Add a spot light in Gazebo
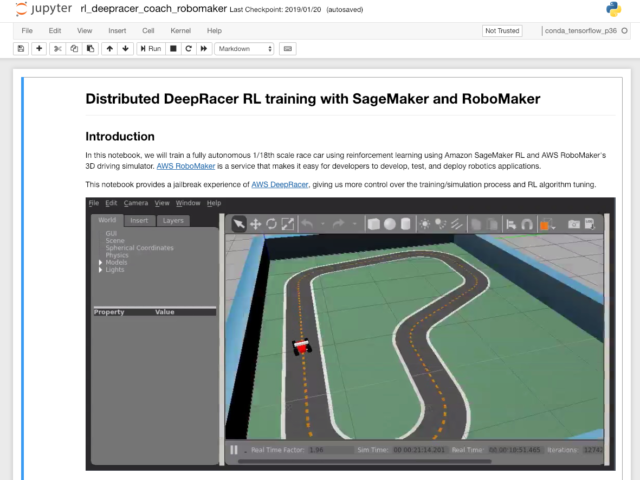640x480 pixels. click(x=440, y=224)
